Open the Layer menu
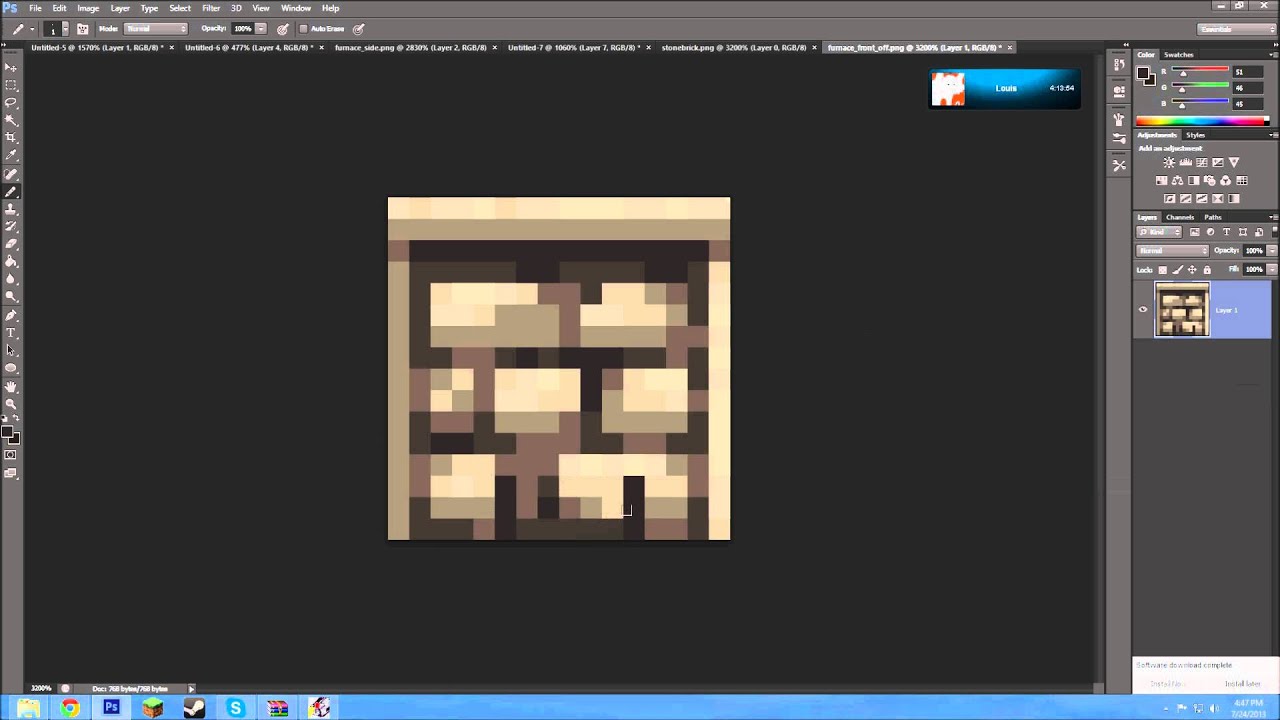 120,8
